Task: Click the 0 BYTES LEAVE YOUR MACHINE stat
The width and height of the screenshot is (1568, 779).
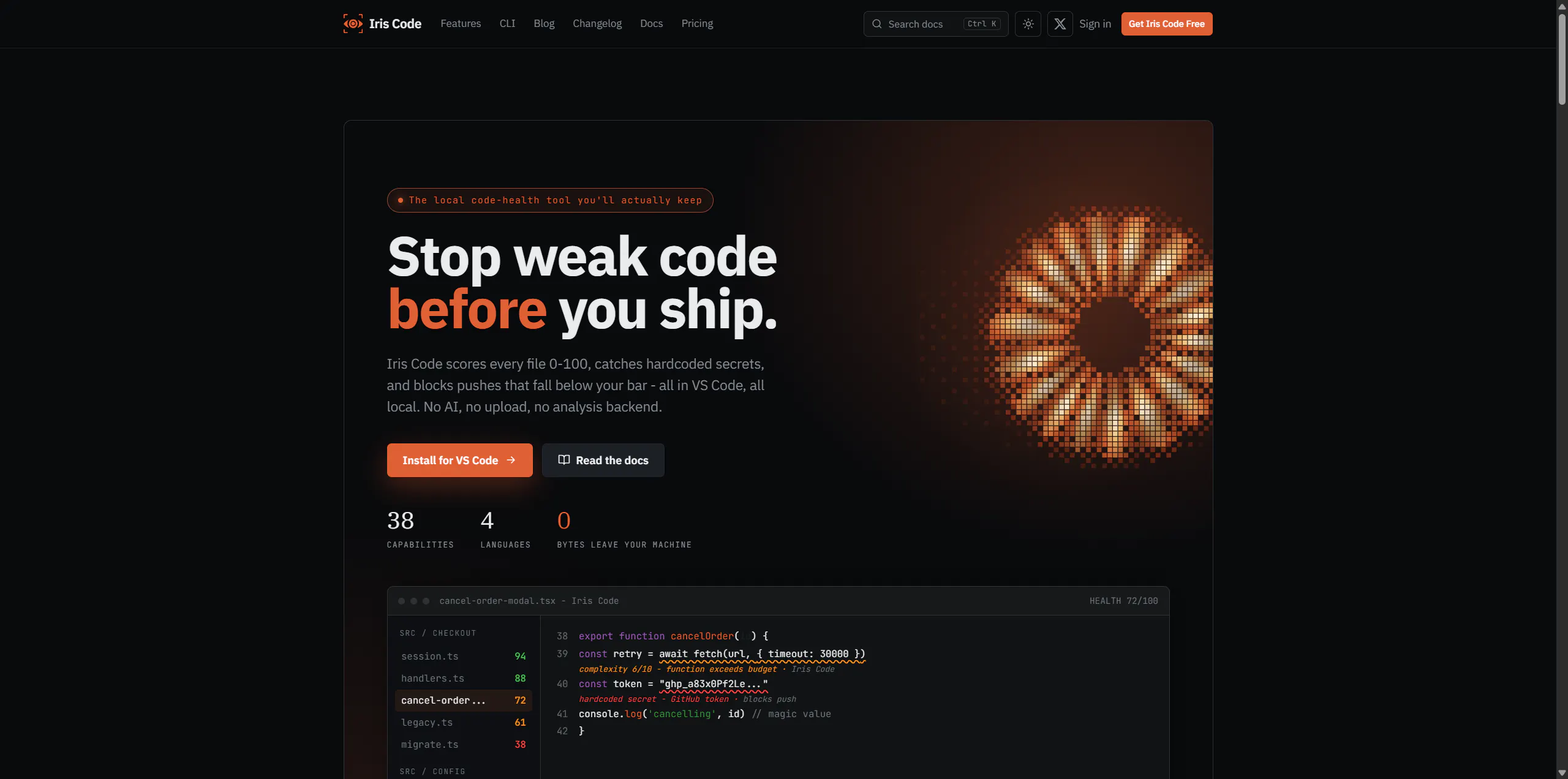Action: [624, 529]
